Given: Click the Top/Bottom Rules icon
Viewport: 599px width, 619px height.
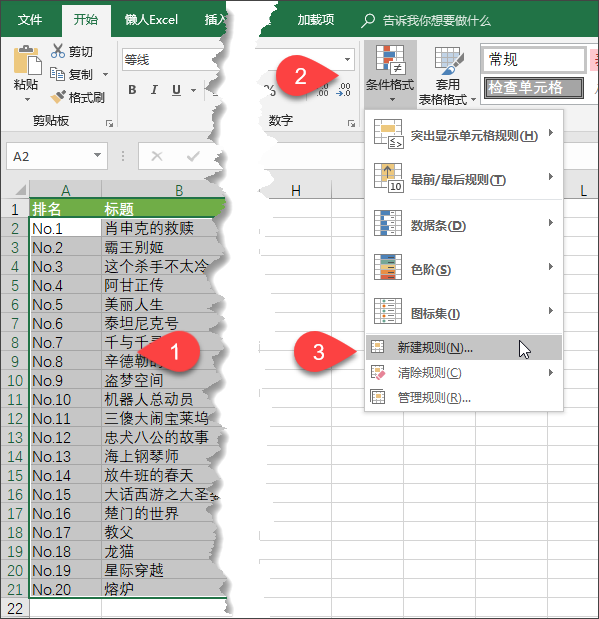Looking at the screenshot, I should [x=388, y=178].
